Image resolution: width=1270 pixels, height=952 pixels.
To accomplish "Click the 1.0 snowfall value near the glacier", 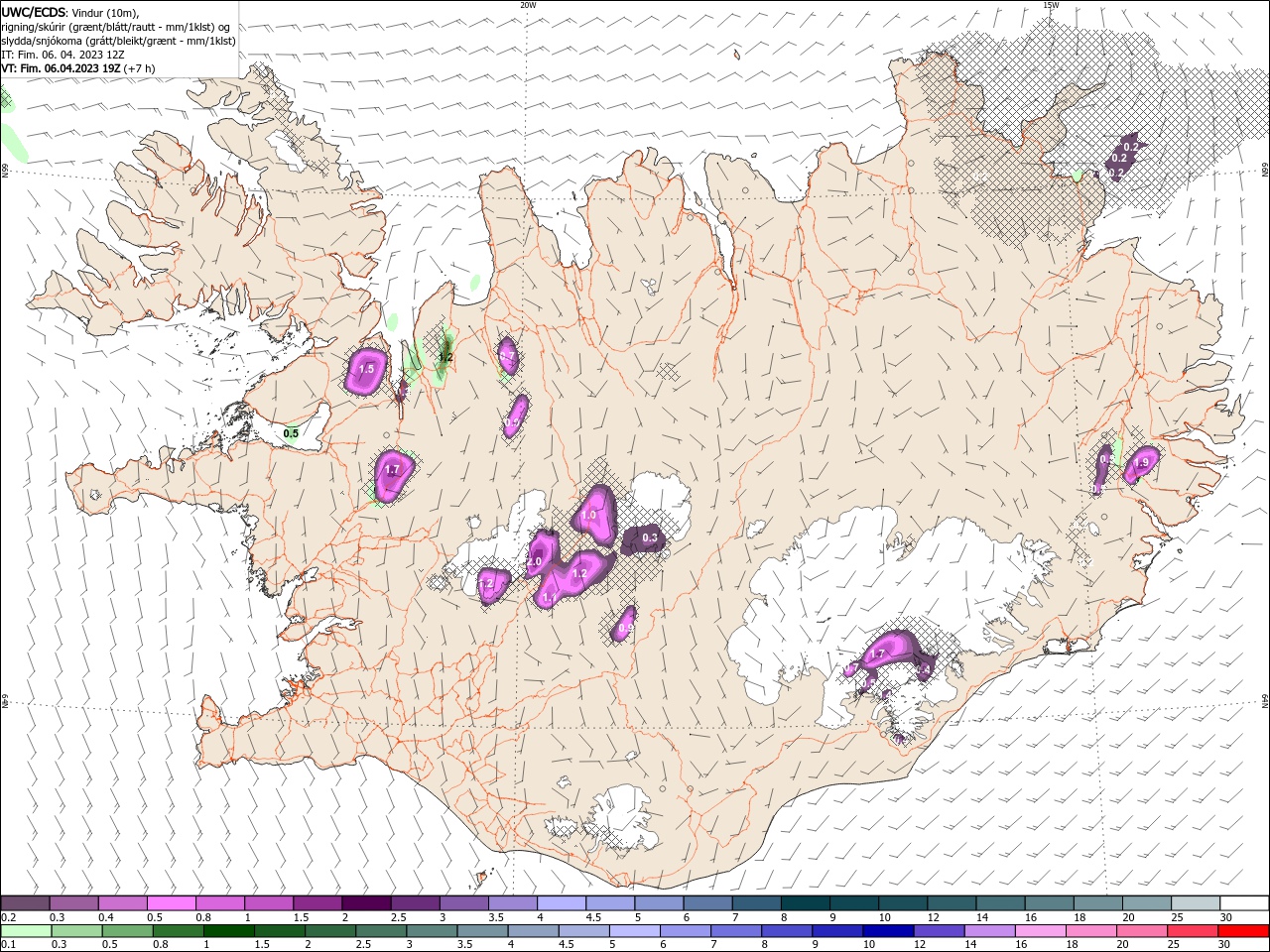I will 588,516.
